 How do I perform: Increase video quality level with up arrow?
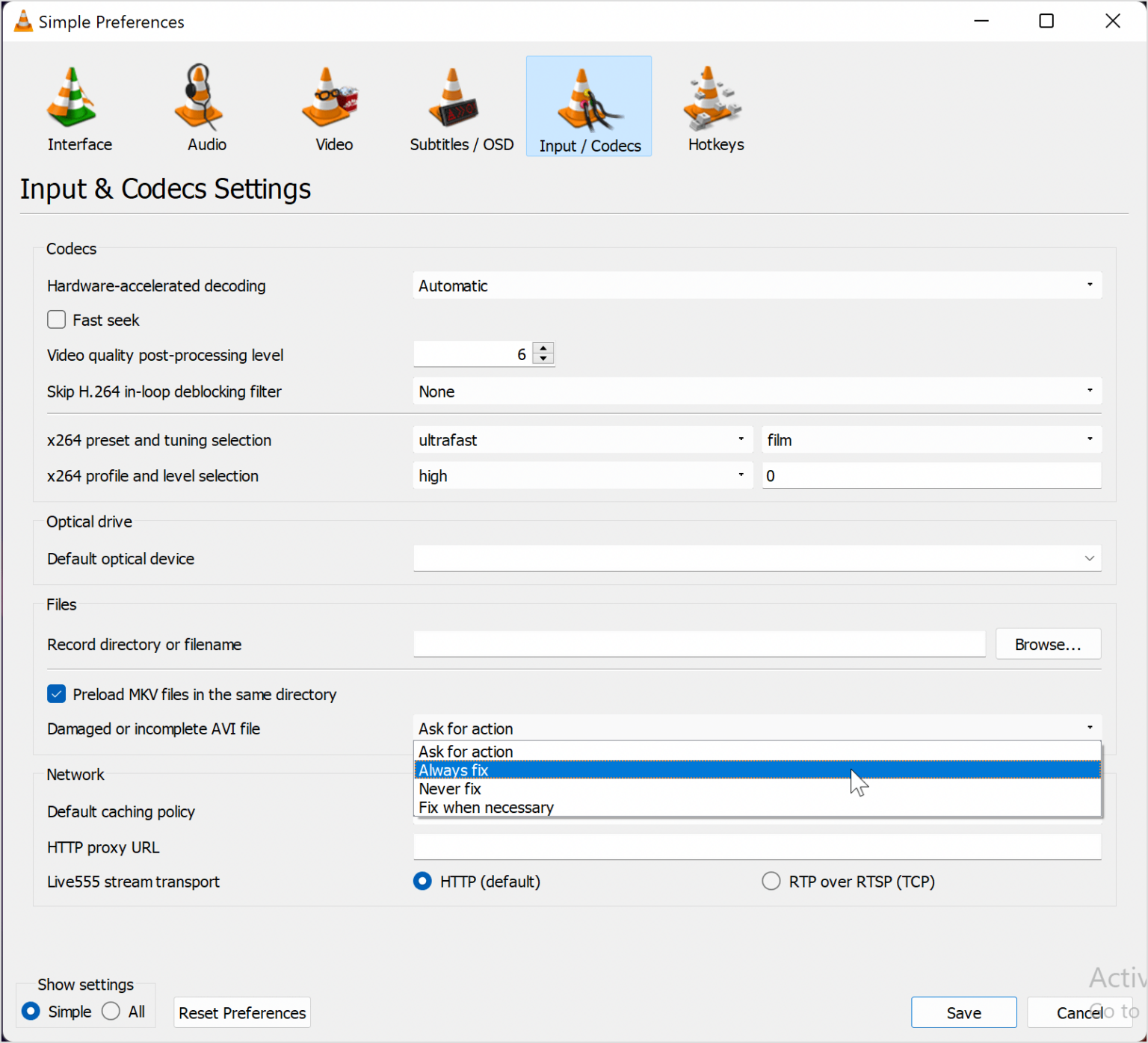[x=543, y=348]
